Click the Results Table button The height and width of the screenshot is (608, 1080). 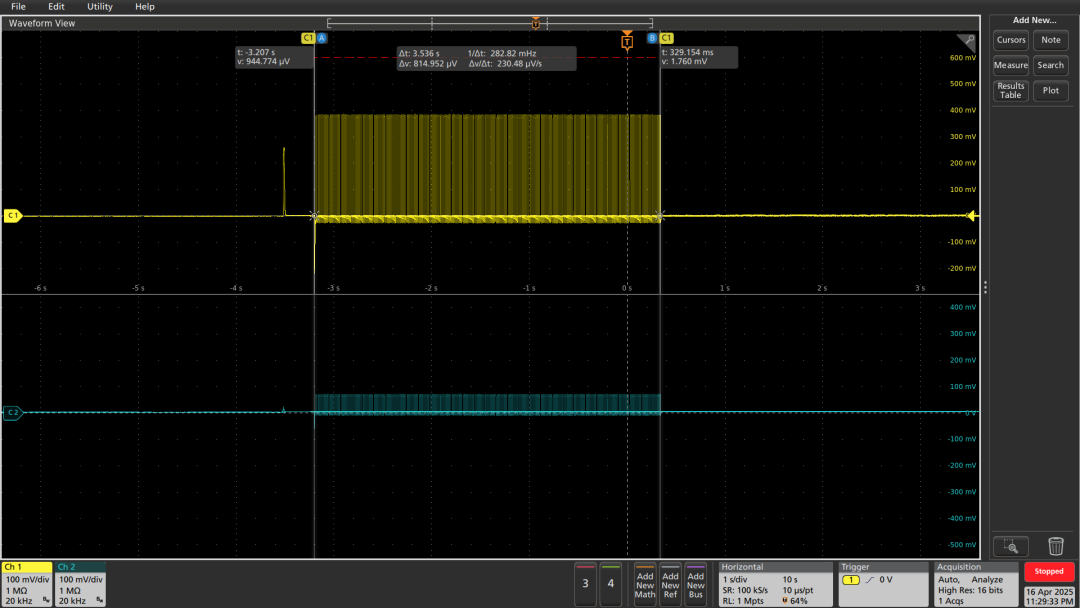(x=1010, y=90)
